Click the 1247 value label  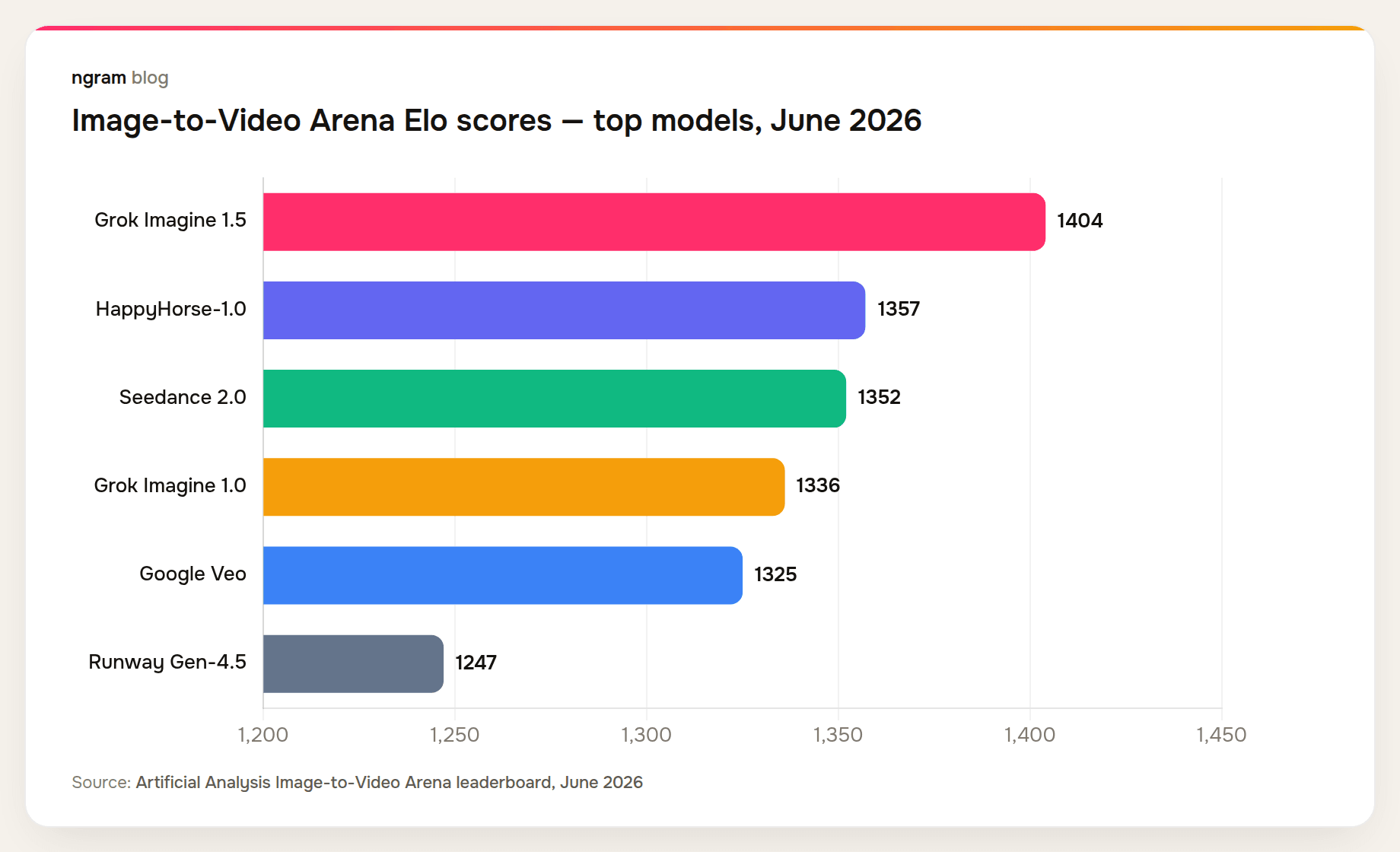476,663
